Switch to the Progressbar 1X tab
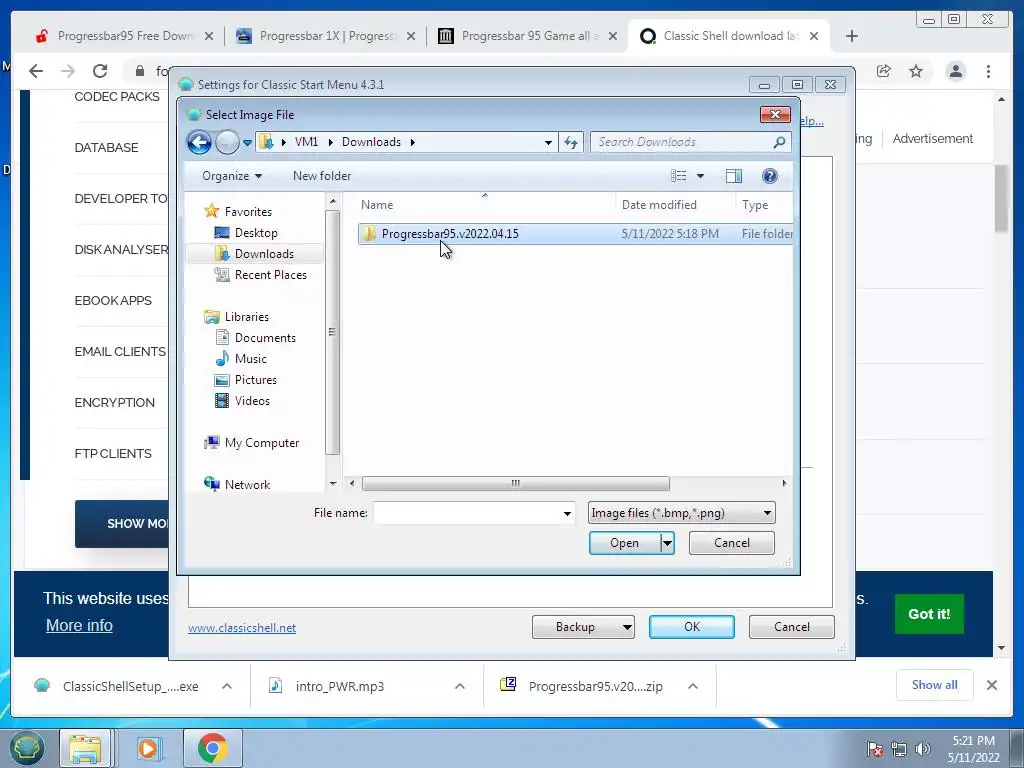The height and width of the screenshot is (768, 1024). click(325, 36)
